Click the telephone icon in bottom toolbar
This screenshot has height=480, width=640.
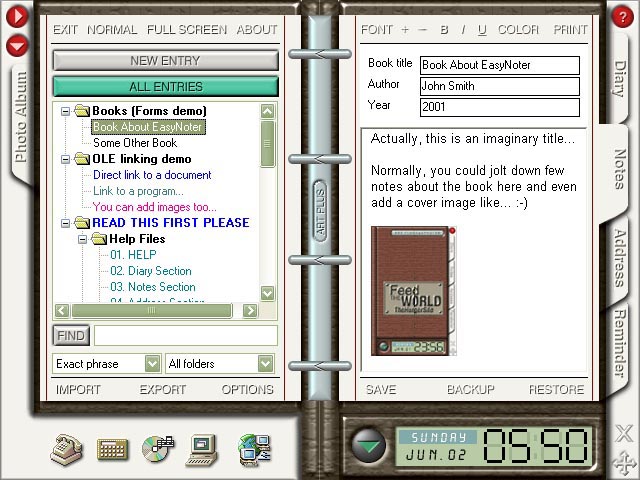pyautogui.click(x=67, y=449)
